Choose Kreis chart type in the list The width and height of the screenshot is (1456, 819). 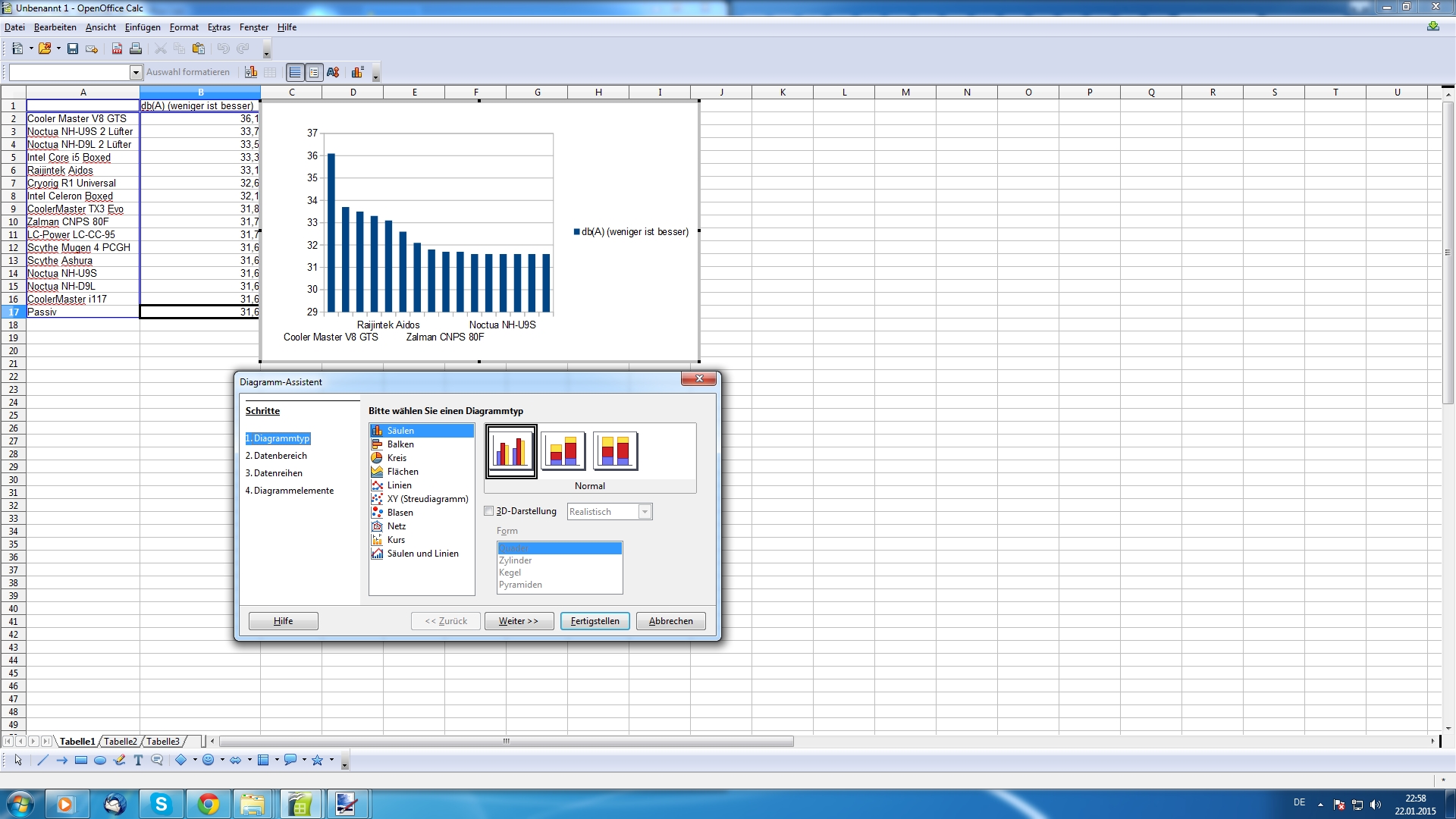(x=422, y=458)
